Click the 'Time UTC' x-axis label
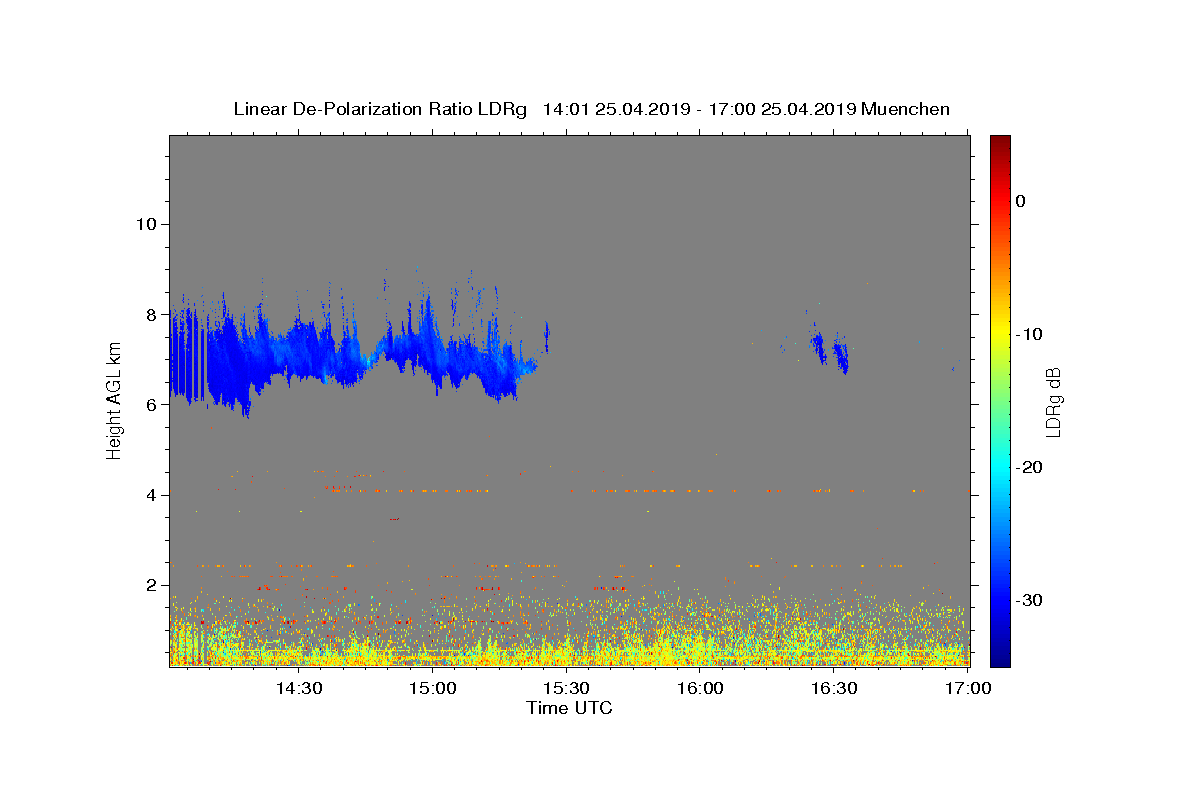The width and height of the screenshot is (1200, 800). click(569, 708)
